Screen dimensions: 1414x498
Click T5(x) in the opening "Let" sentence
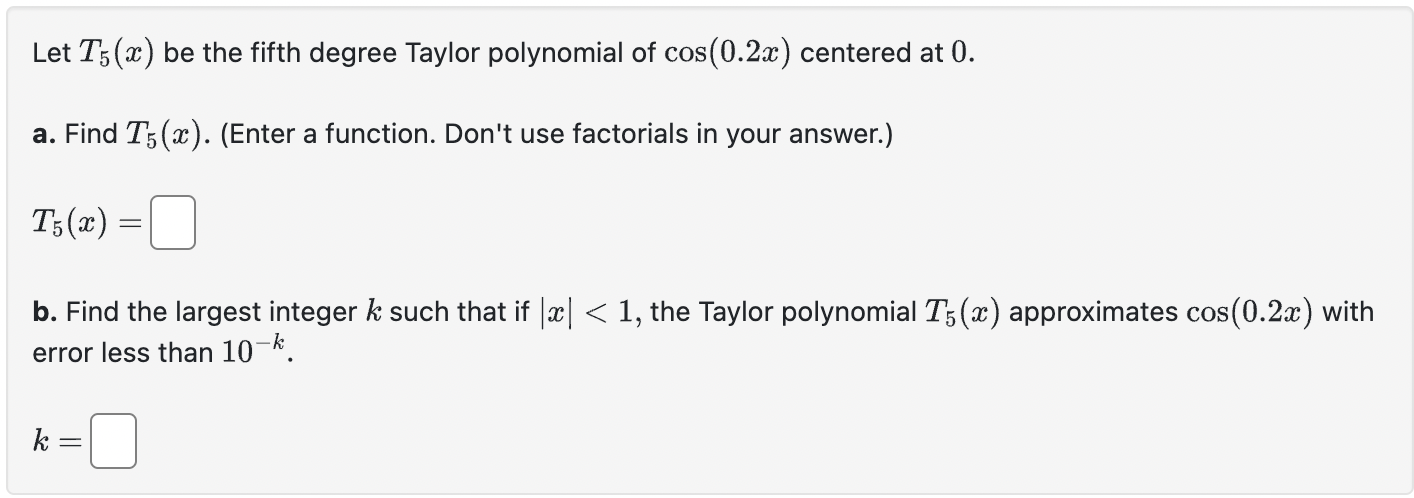pyautogui.click(x=116, y=54)
